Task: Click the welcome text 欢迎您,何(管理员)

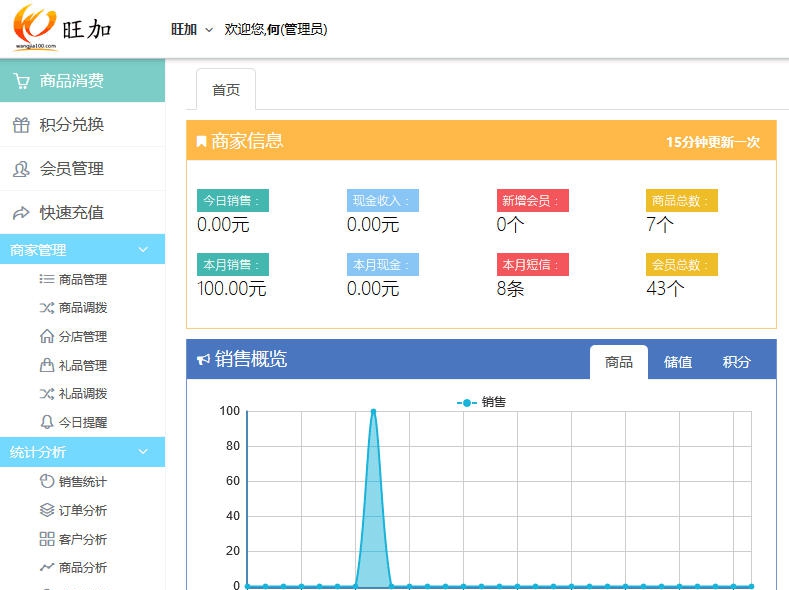Action: (276, 29)
